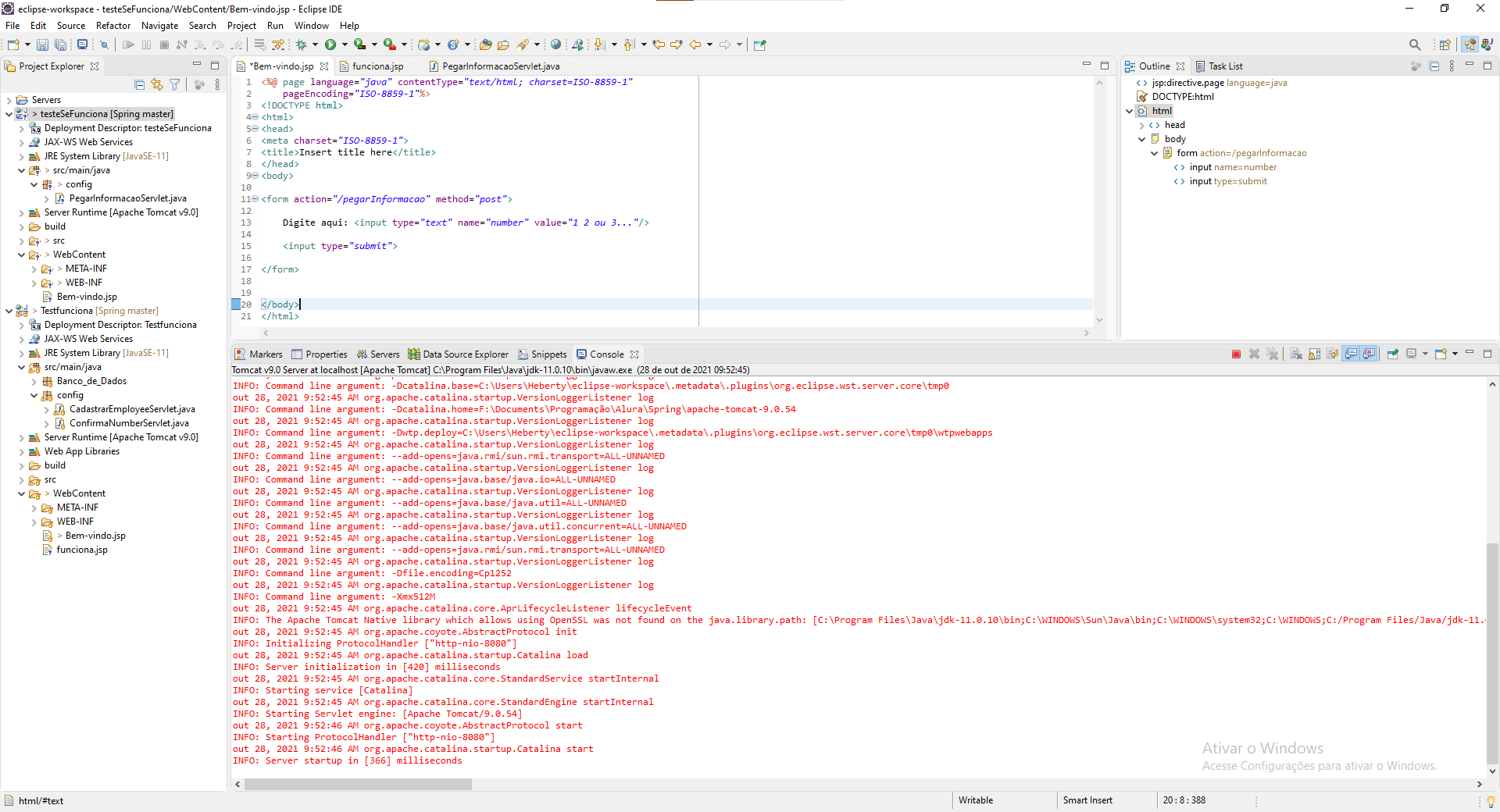Expand the Servers tree node
This screenshot has width=1500, height=812.
tap(9, 100)
